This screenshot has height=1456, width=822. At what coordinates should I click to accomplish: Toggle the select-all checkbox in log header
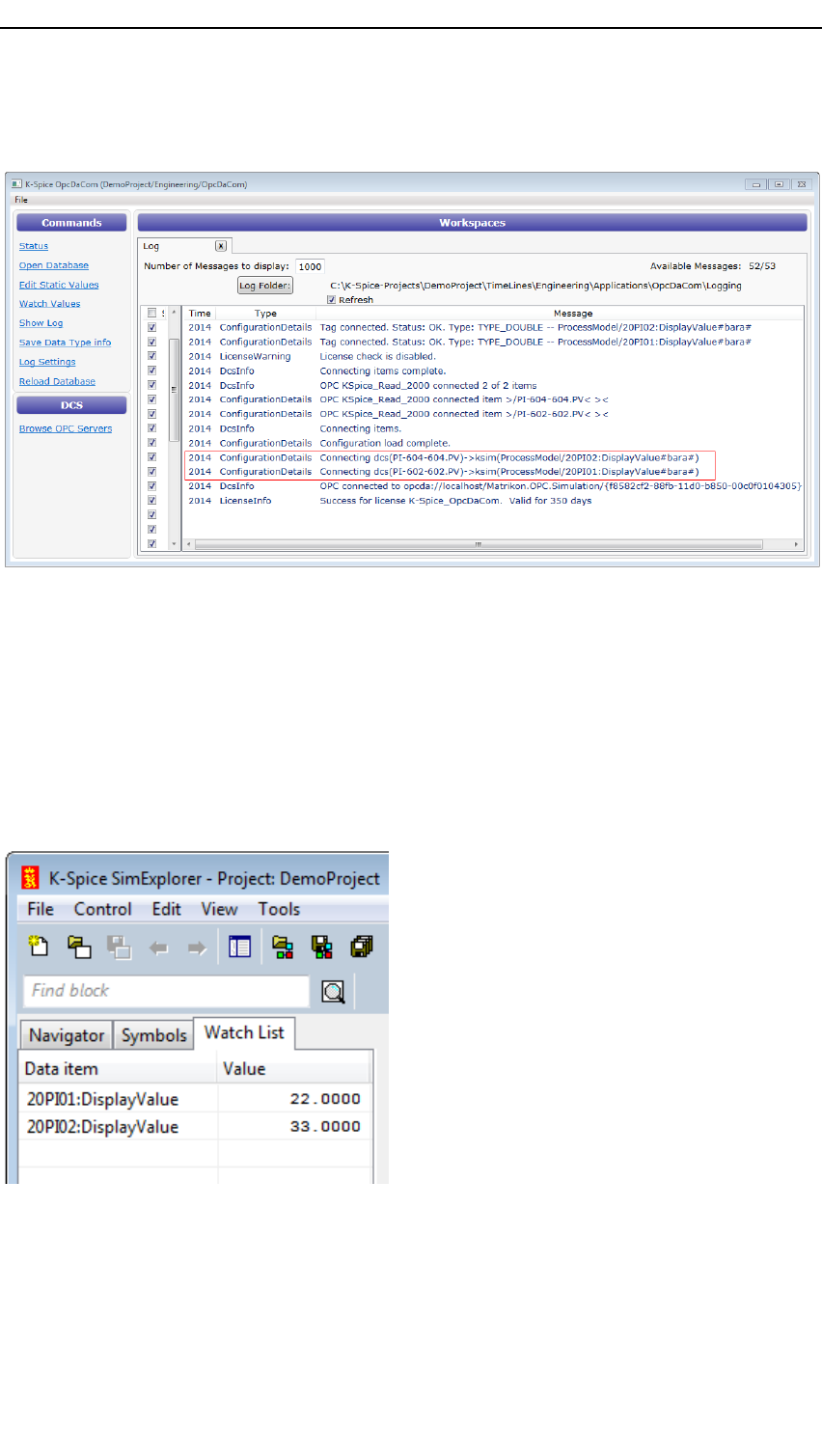click(x=151, y=313)
